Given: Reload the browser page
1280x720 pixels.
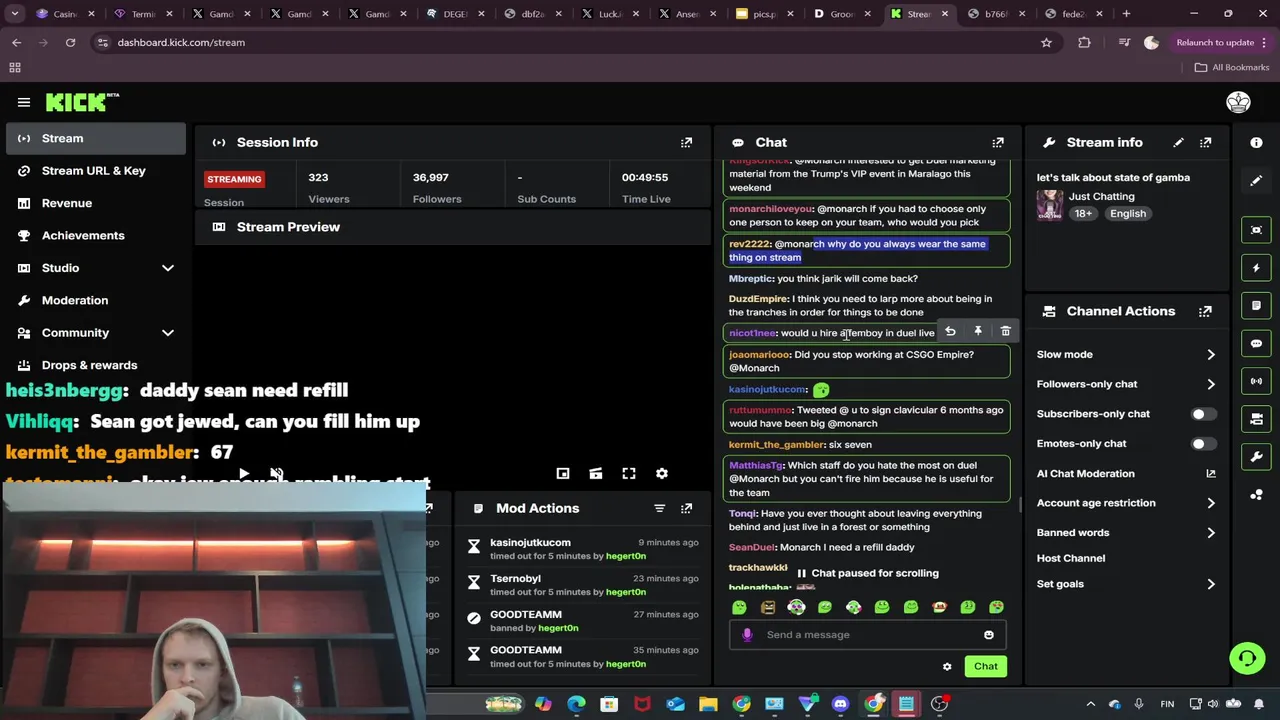Looking at the screenshot, I should tap(70, 42).
